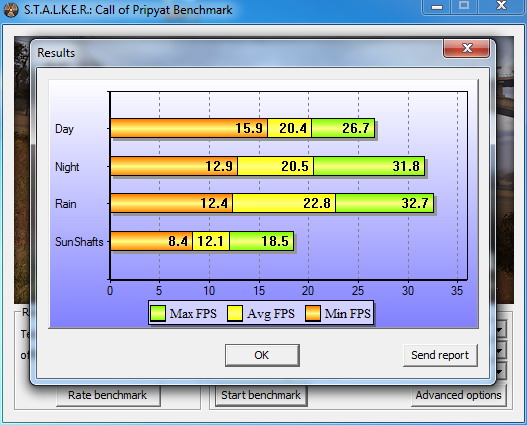Open the middle partially hidden dropdown arrow
This screenshot has height=425, width=527.
point(500,351)
